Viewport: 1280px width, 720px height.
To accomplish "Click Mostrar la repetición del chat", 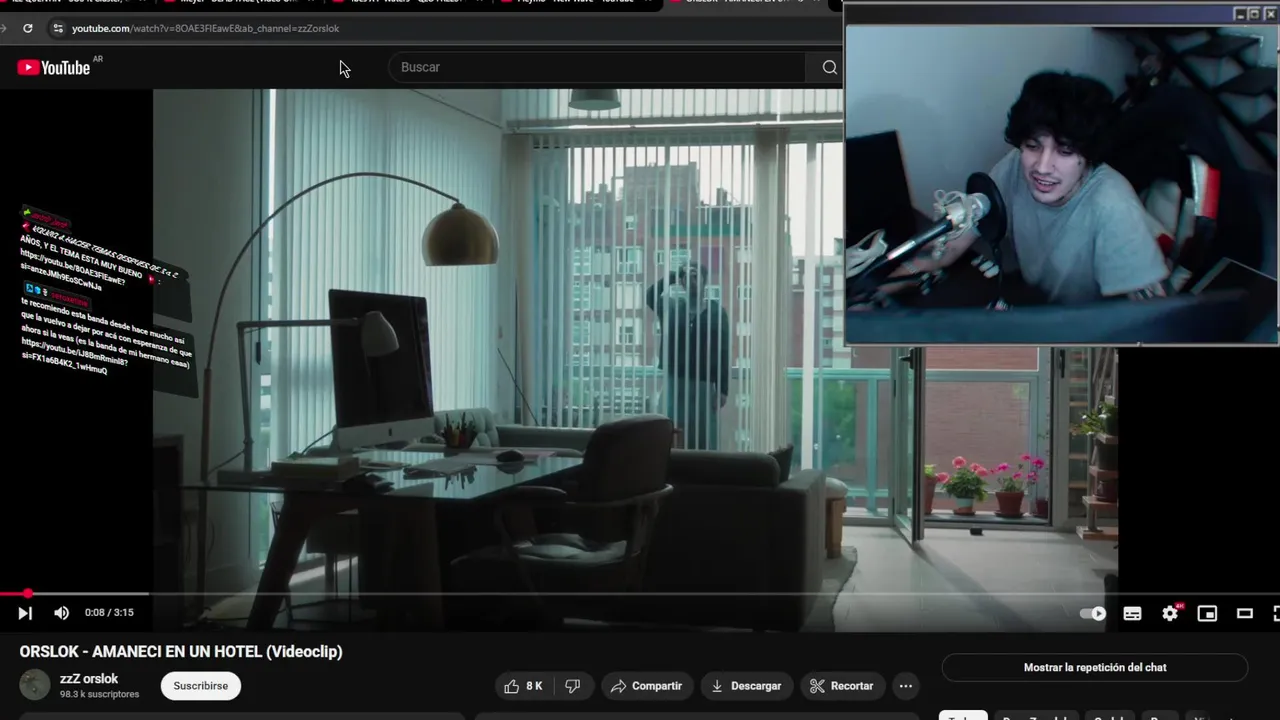I will (1095, 668).
